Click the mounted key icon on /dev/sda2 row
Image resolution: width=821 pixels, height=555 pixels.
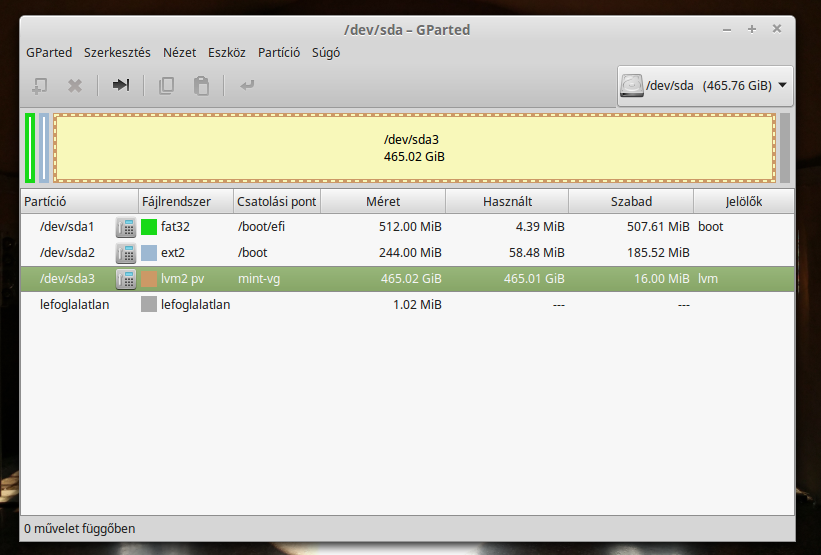[126, 253]
